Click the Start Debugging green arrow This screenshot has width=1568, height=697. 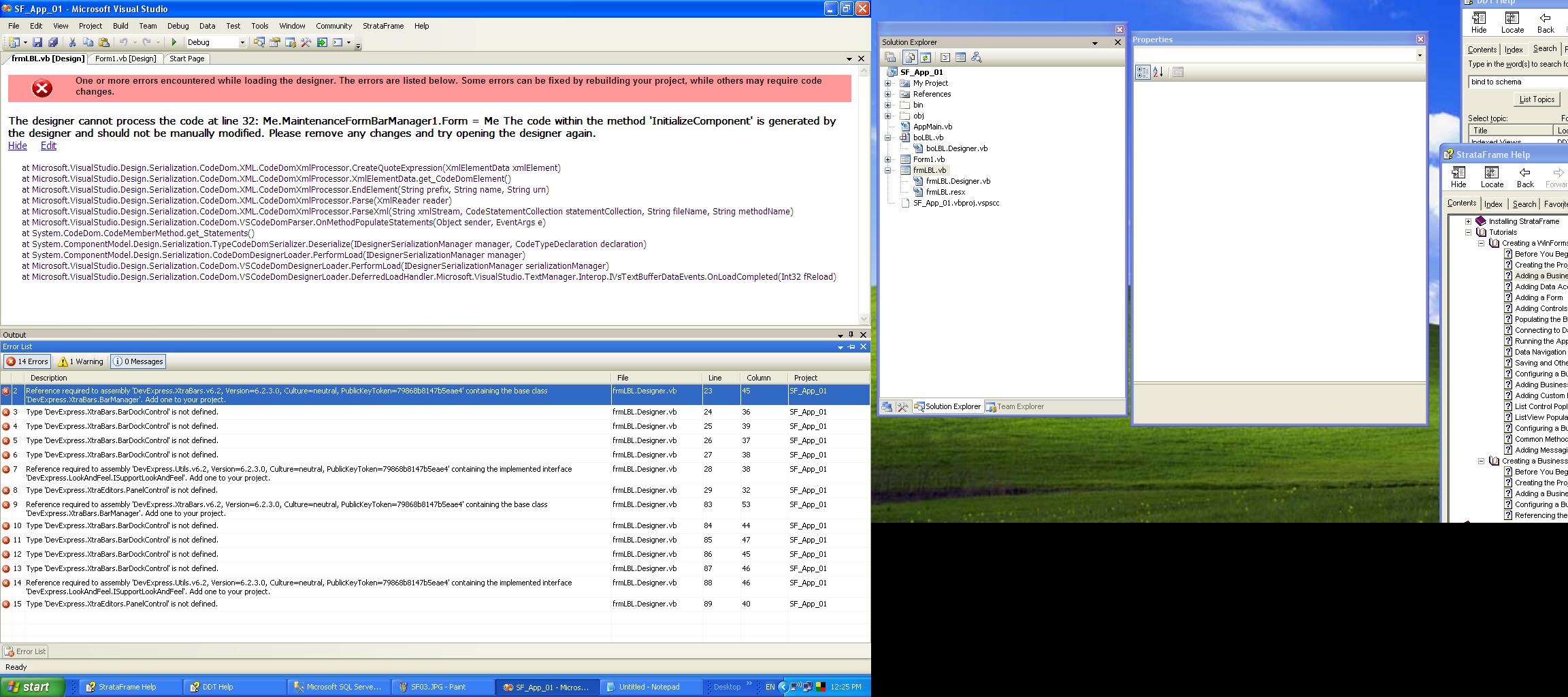pyautogui.click(x=174, y=42)
